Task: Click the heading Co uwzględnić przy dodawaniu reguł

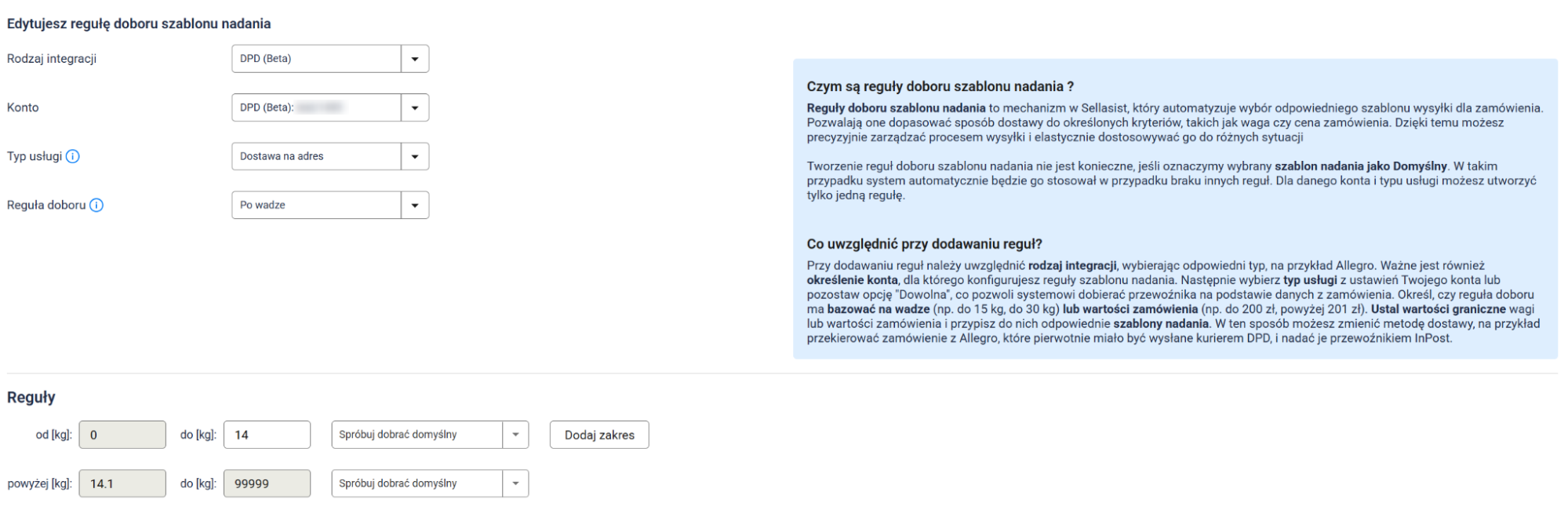Action: 924,244
